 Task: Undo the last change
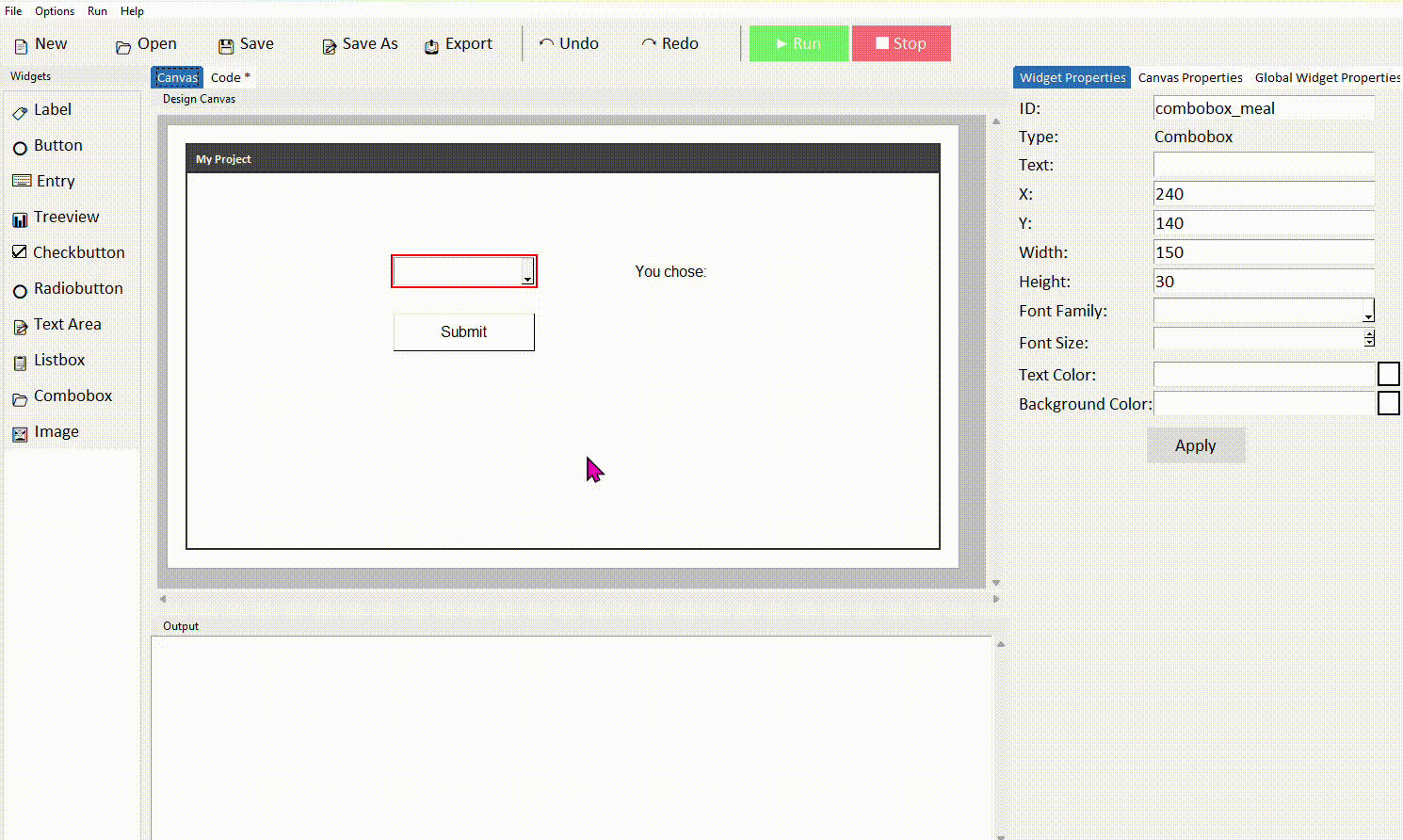click(569, 42)
